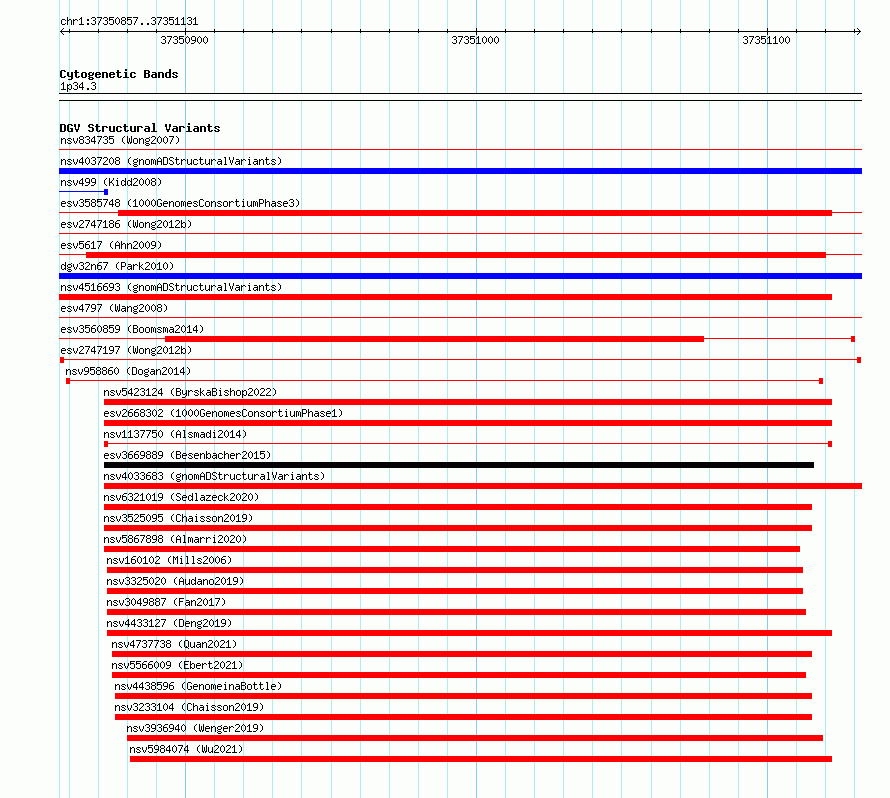This screenshot has height=798, width=890.
Task: Open the nsv3936940 (Wenger2019) label
Action: point(195,728)
